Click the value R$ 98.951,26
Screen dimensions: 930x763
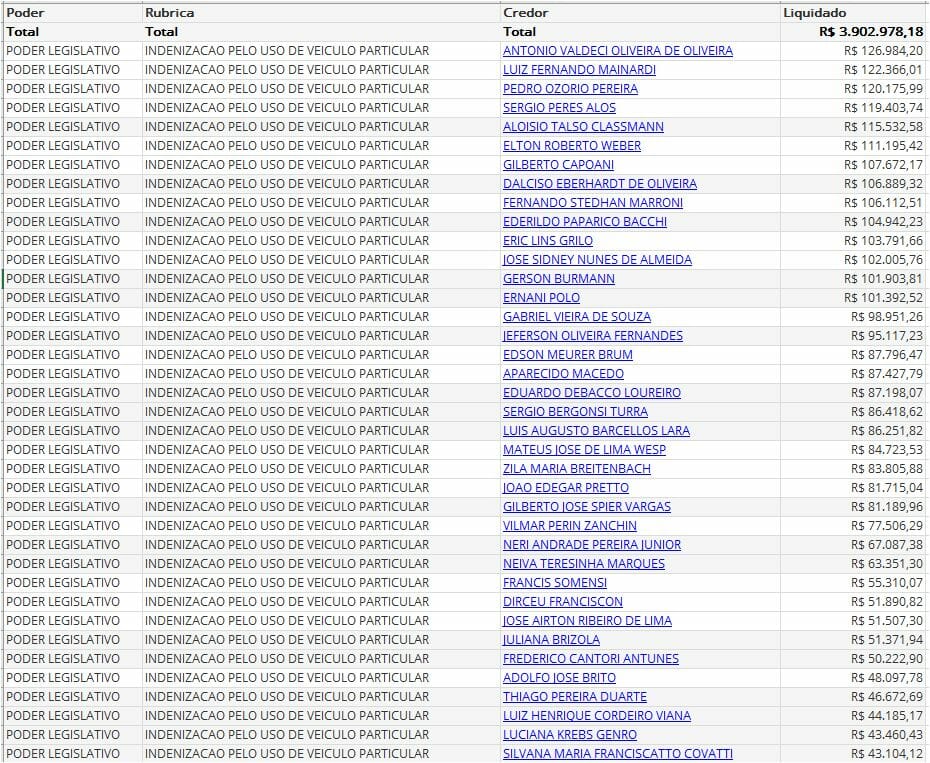(x=887, y=317)
